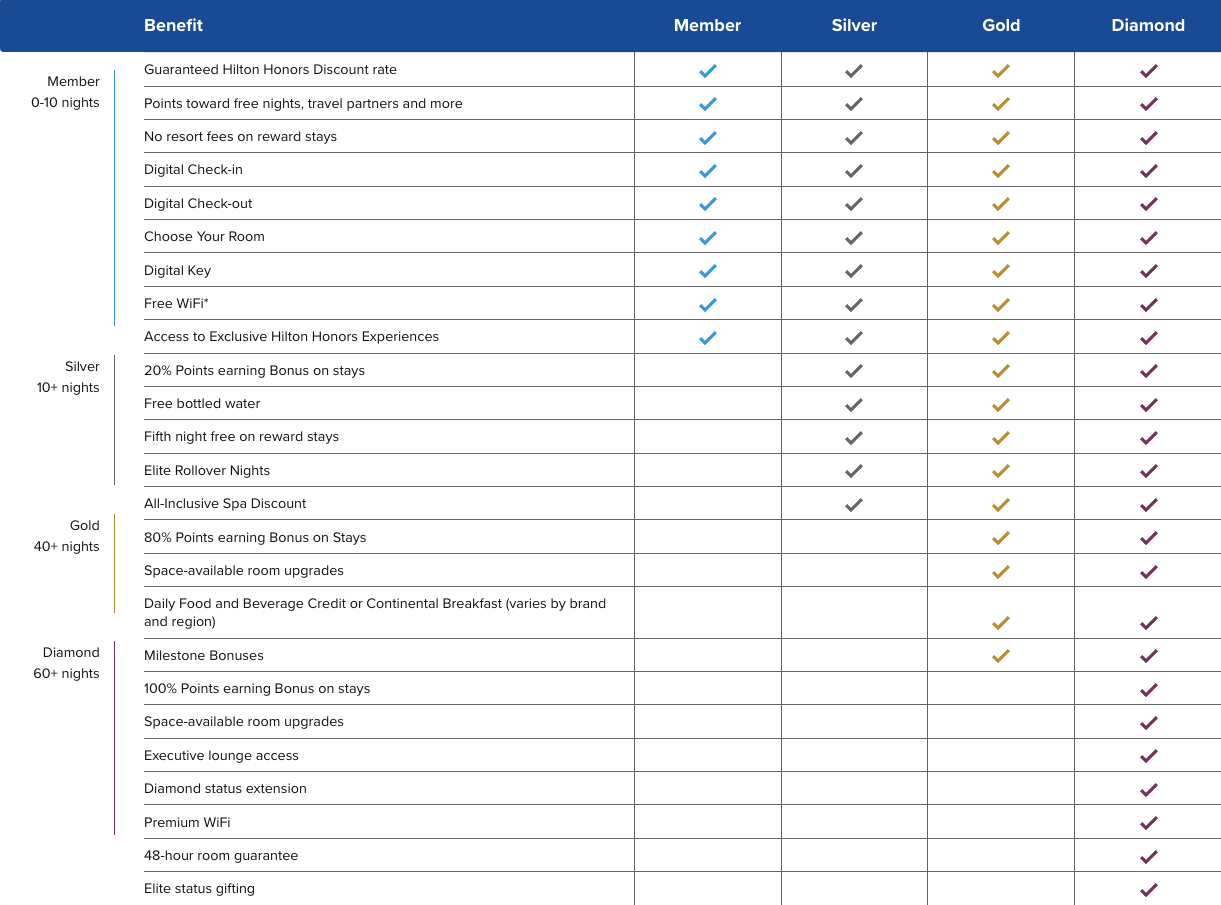Click the Silver checkmark for Free bottled water

[854, 405]
